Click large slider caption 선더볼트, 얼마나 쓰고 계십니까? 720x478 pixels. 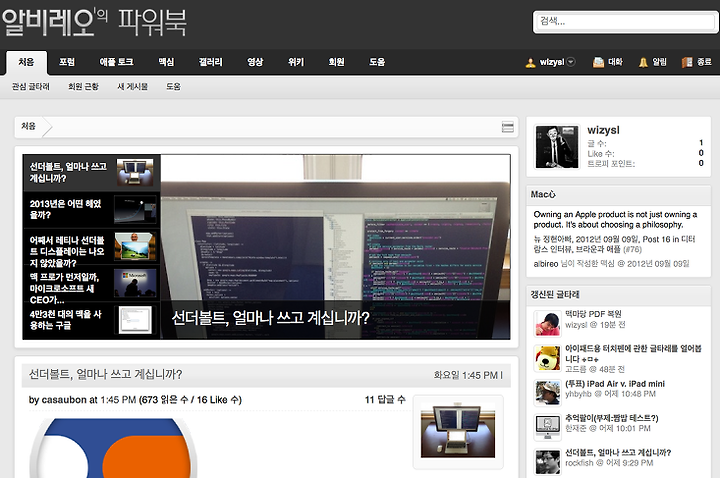tap(270, 318)
